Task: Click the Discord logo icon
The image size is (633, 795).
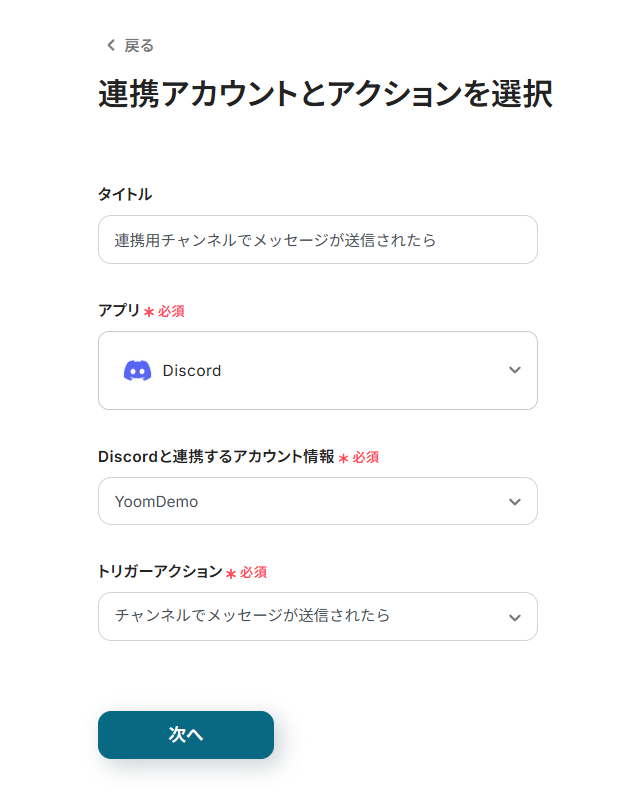Action: click(137, 371)
